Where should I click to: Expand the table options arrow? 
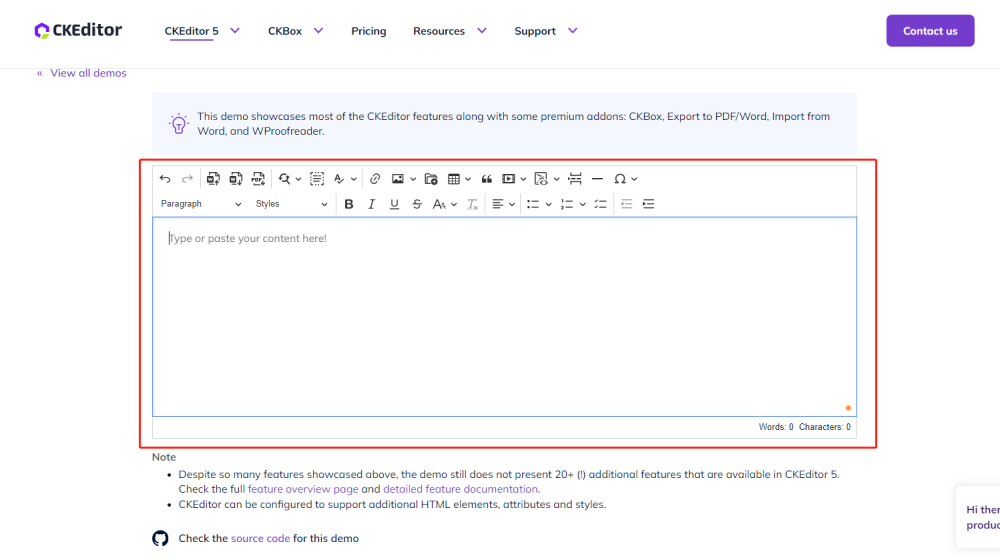(x=467, y=179)
